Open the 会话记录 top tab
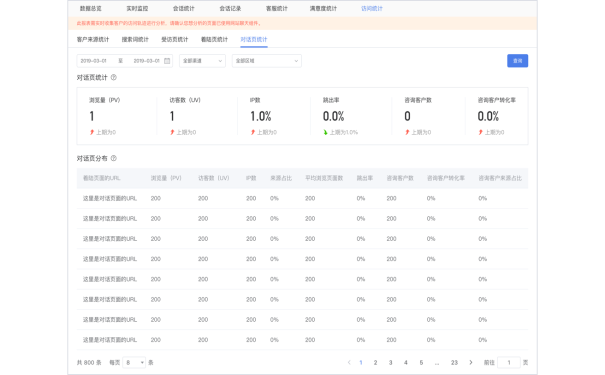Viewport: 605px width, 375px height. tap(230, 8)
